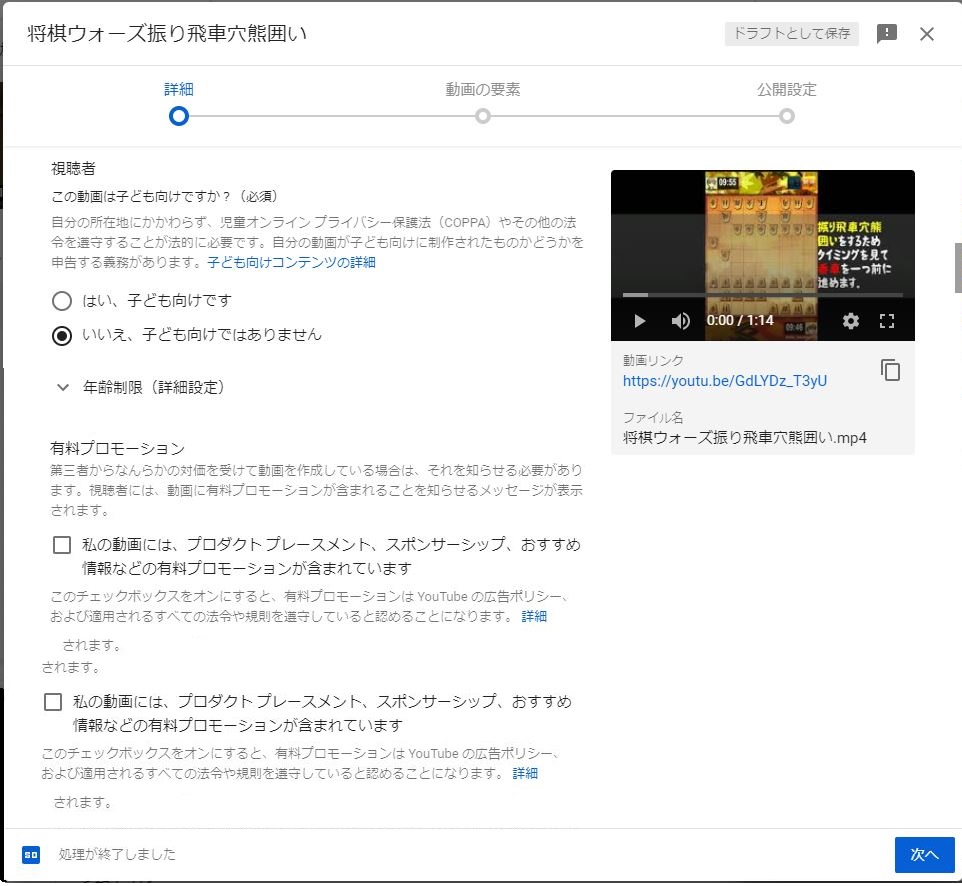Check second duplicated paid promotion checkbox

(x=53, y=702)
